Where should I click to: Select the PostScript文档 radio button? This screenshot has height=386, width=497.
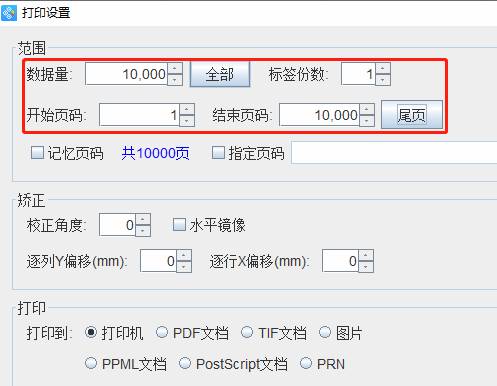(185, 363)
